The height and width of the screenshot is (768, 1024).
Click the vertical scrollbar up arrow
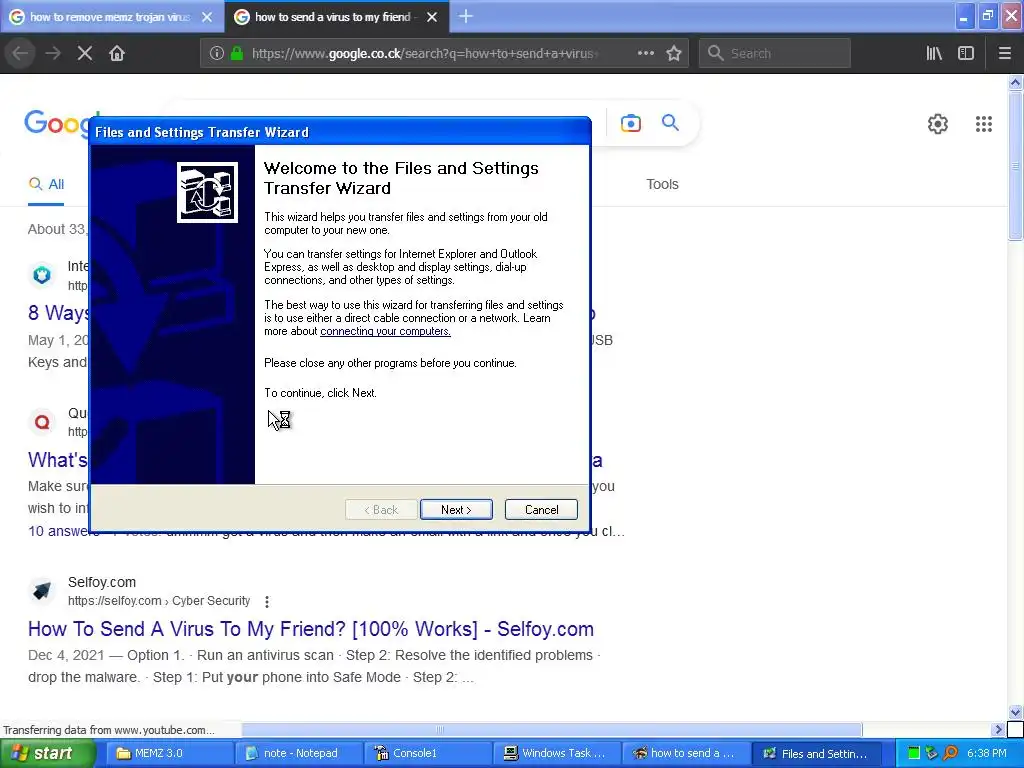coord(1015,82)
